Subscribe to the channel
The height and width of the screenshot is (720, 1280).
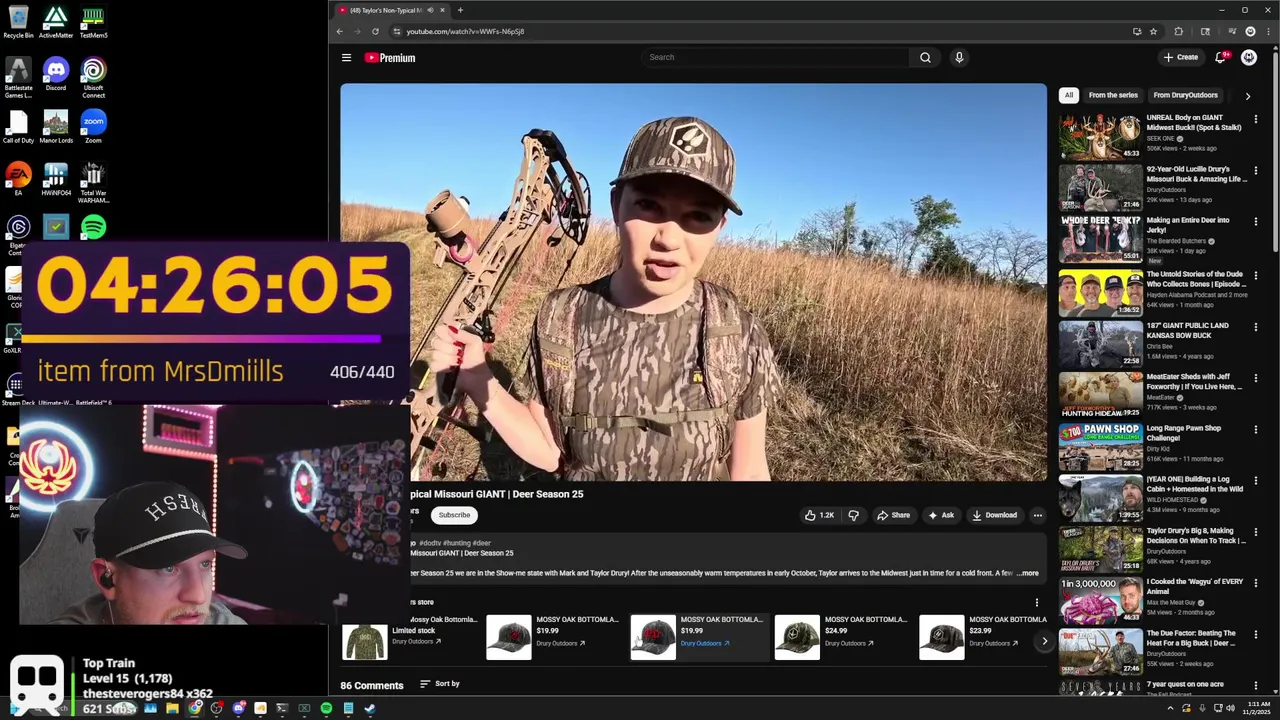(x=454, y=515)
